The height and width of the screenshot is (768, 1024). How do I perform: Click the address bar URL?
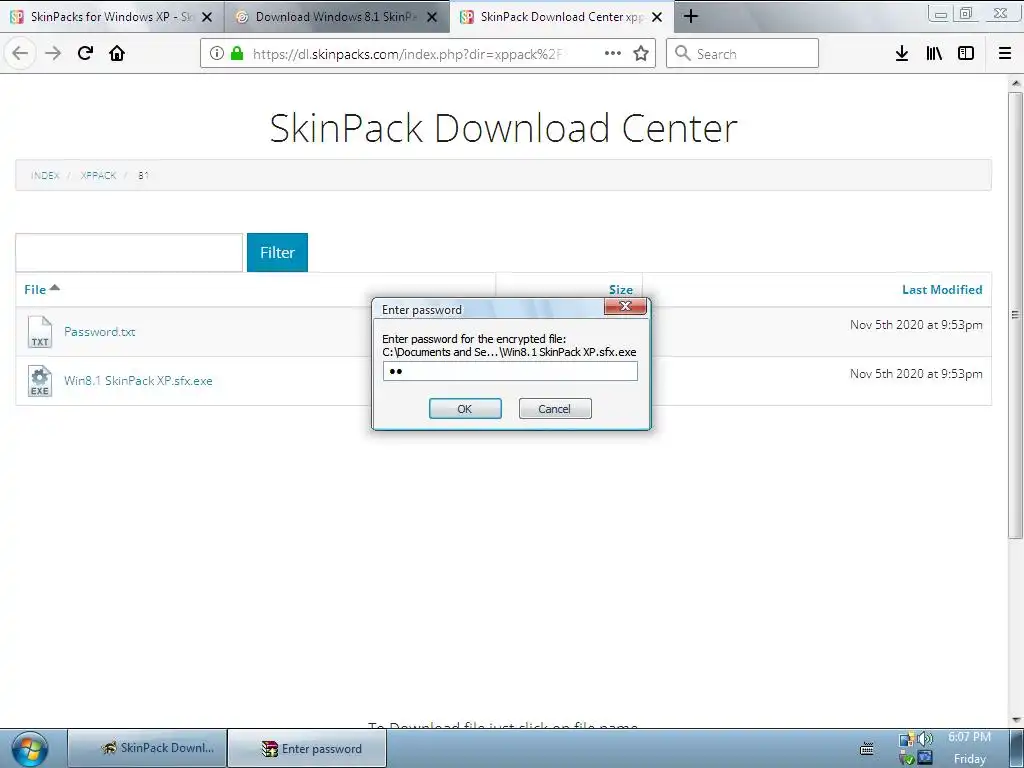407,54
